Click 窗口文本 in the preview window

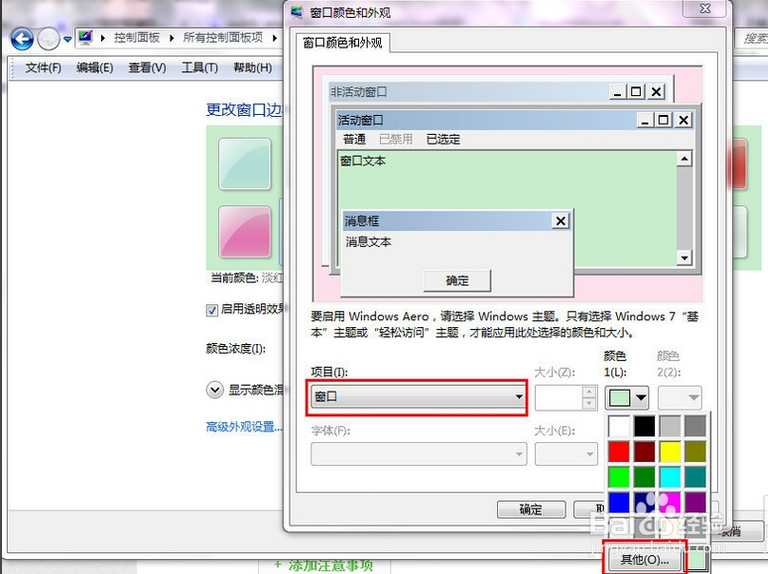tap(363, 161)
